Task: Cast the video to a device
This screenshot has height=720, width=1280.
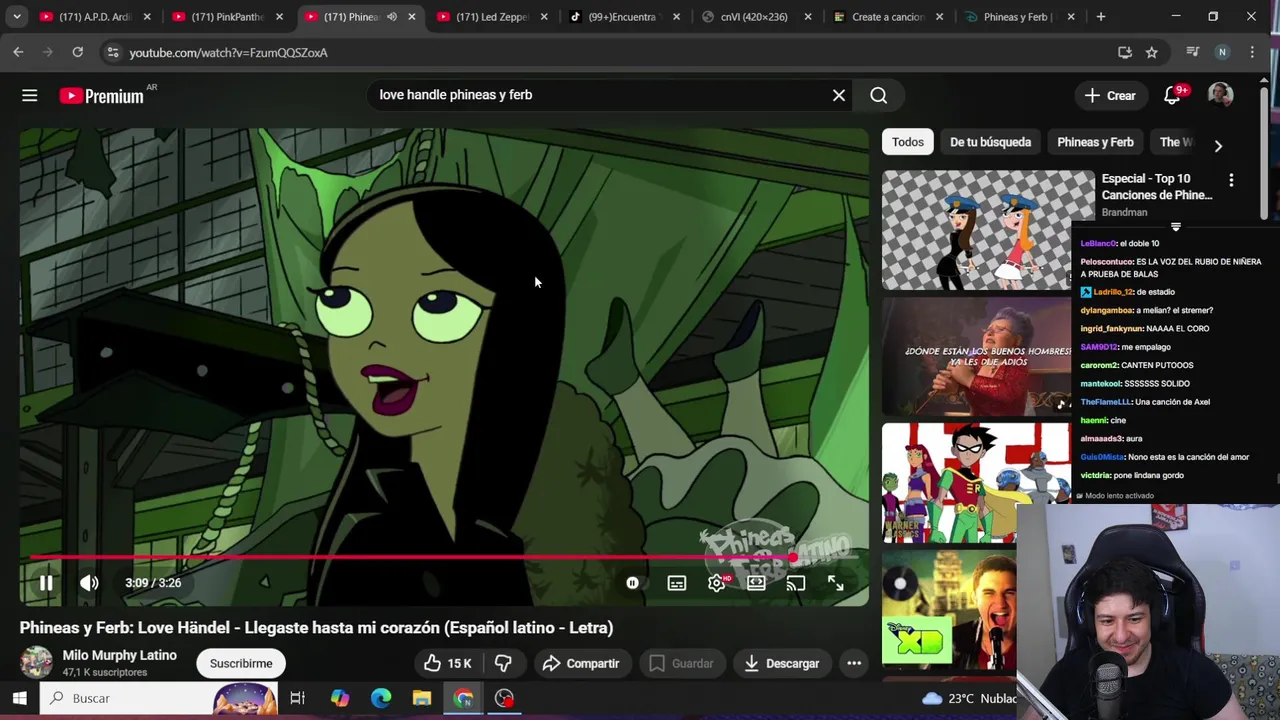Action: coord(796,583)
